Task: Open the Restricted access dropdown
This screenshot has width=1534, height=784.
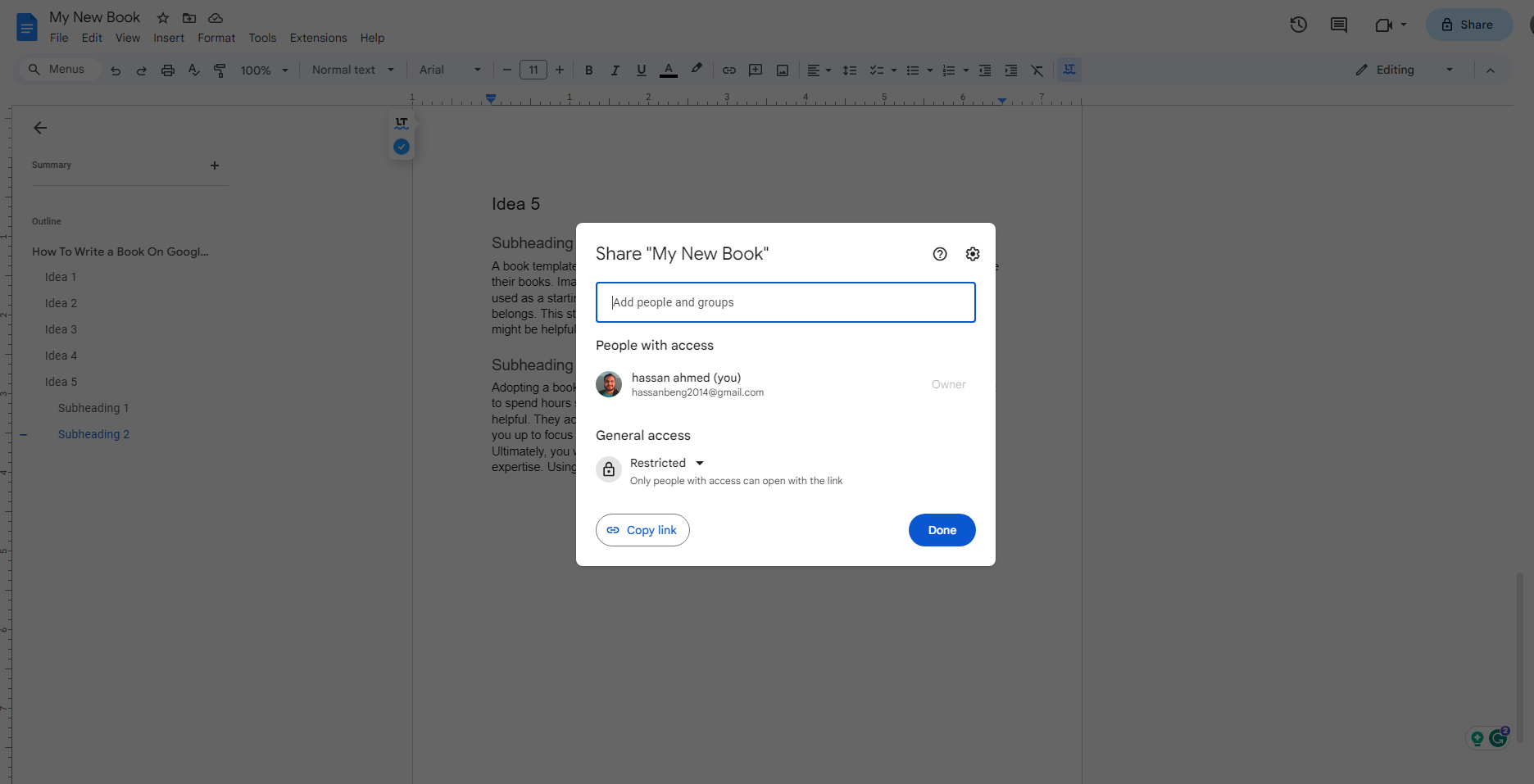Action: 667,463
